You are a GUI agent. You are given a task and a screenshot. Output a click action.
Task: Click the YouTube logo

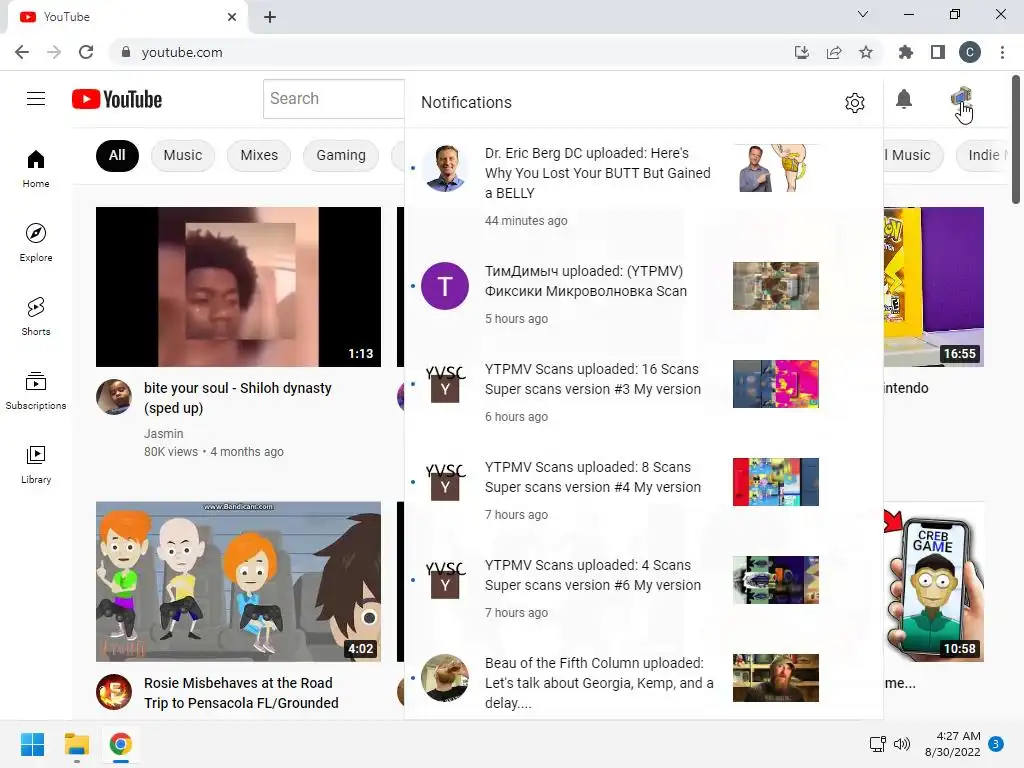click(117, 99)
